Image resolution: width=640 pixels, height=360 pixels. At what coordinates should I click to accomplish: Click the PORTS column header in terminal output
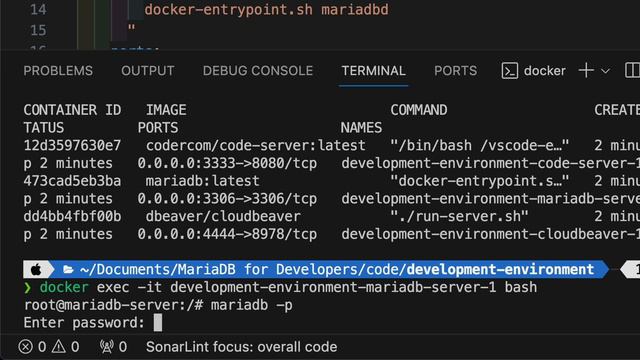[x=158, y=128]
